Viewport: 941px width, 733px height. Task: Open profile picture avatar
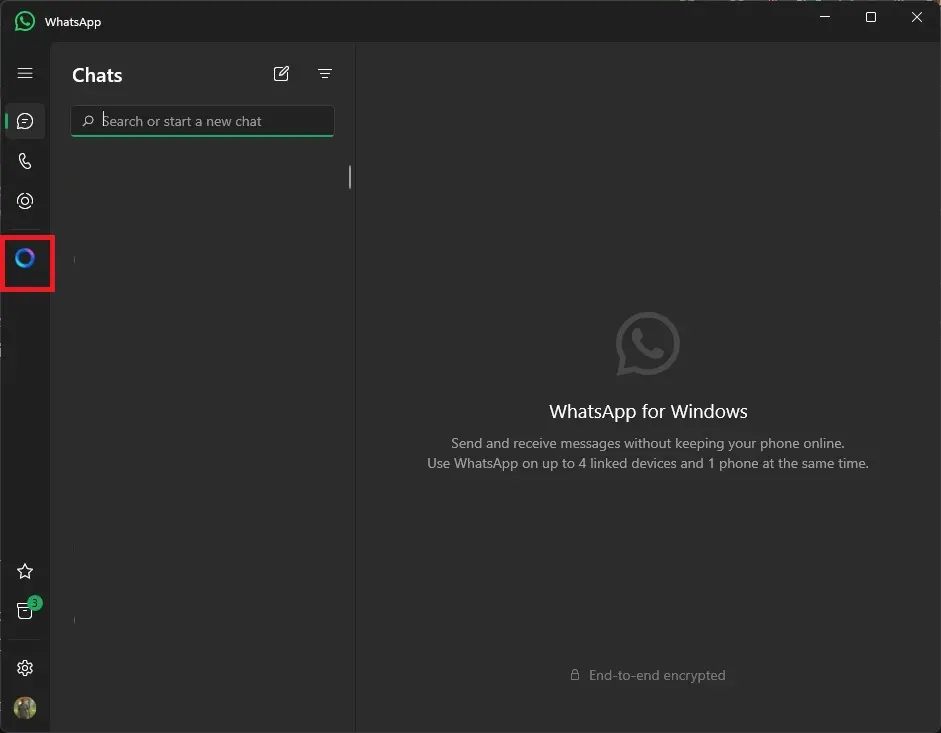point(25,708)
